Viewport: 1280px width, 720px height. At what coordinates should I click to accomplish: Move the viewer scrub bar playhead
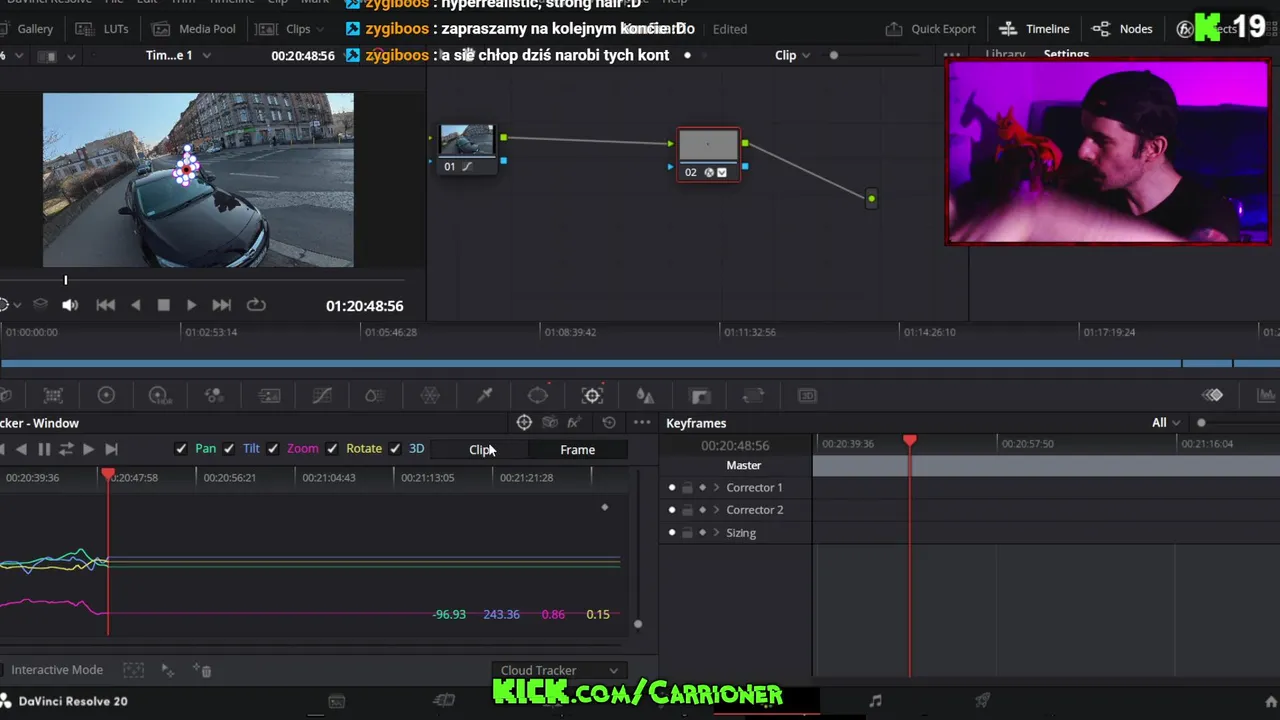(66, 280)
